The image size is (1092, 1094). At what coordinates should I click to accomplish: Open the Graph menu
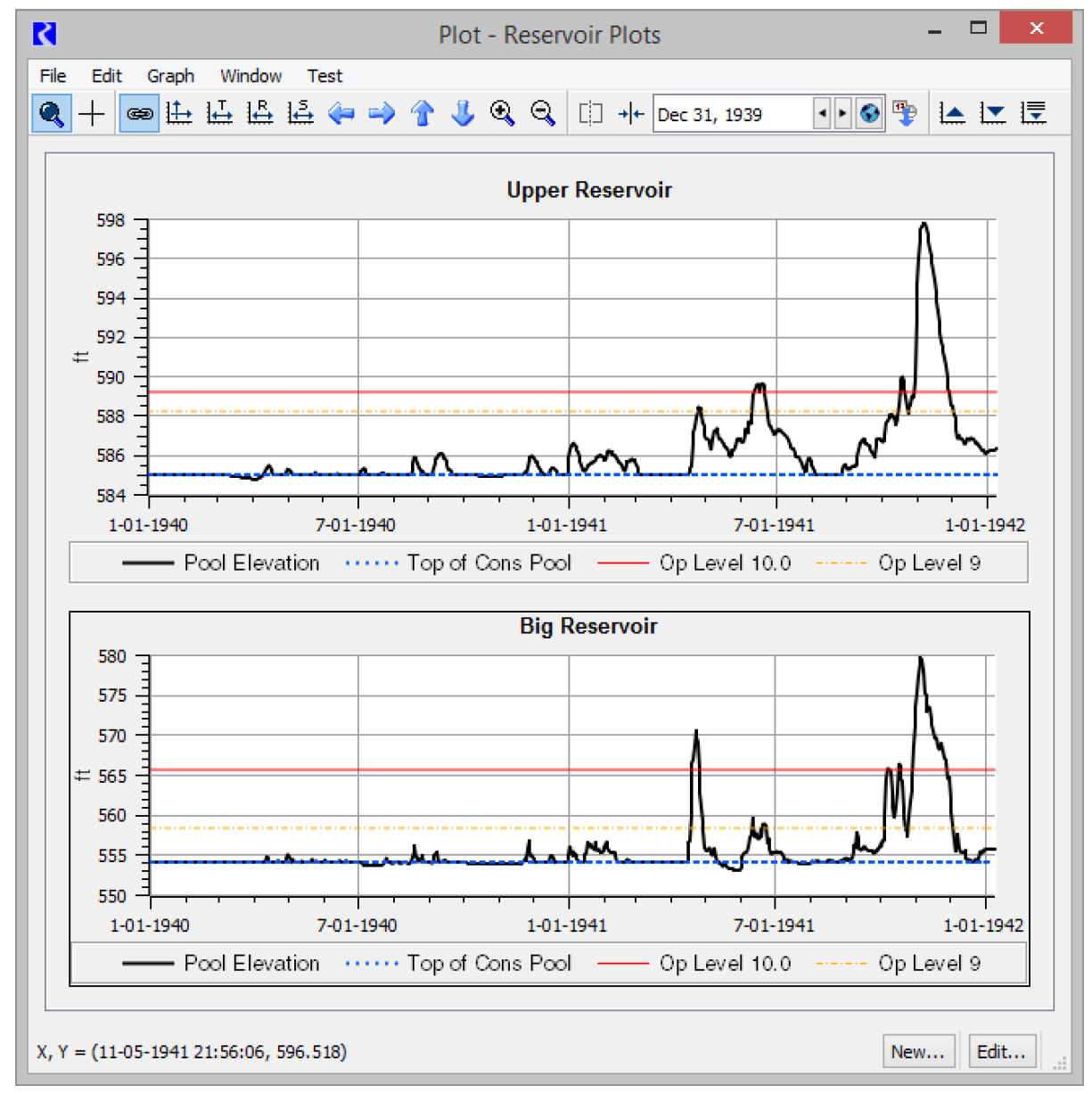click(x=170, y=76)
